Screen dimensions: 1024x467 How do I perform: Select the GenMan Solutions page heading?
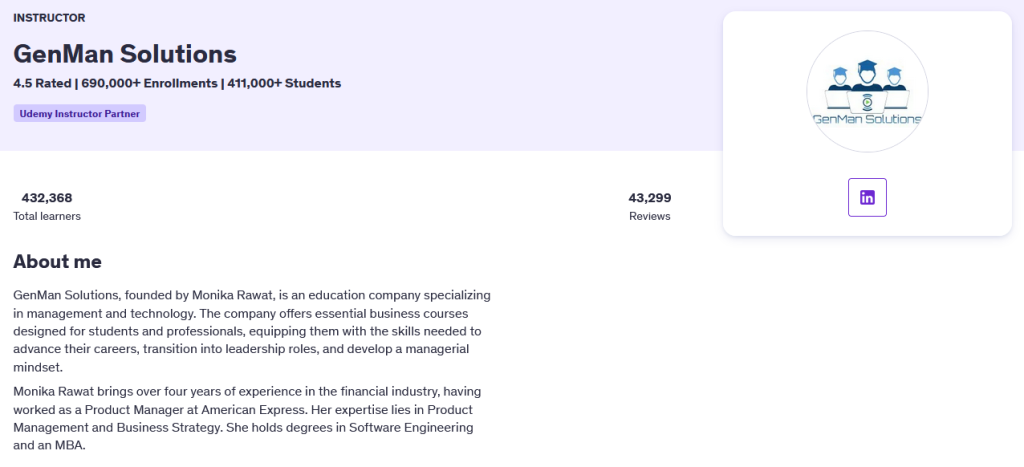(125, 54)
